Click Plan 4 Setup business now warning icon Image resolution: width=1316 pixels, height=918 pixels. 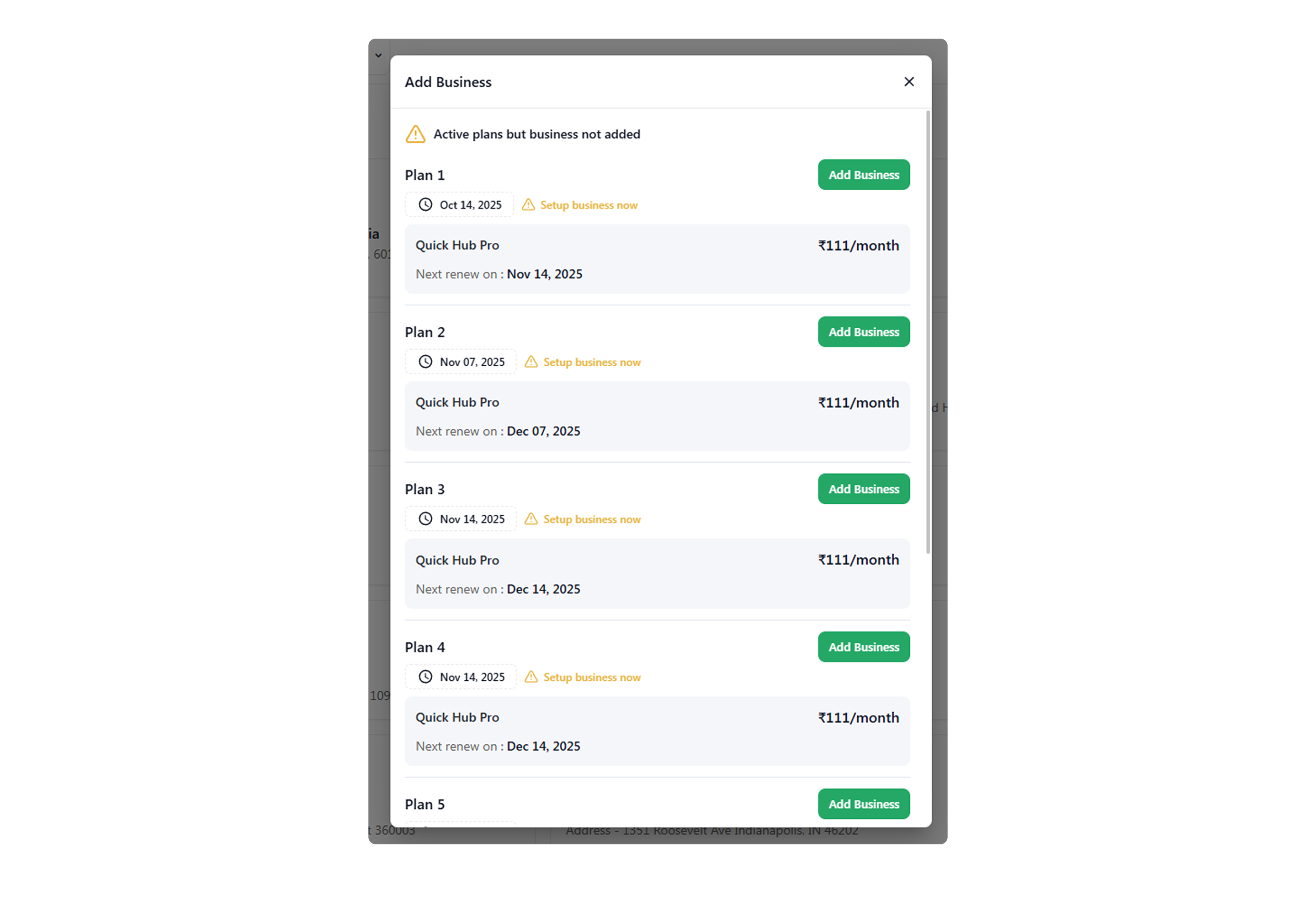click(531, 677)
